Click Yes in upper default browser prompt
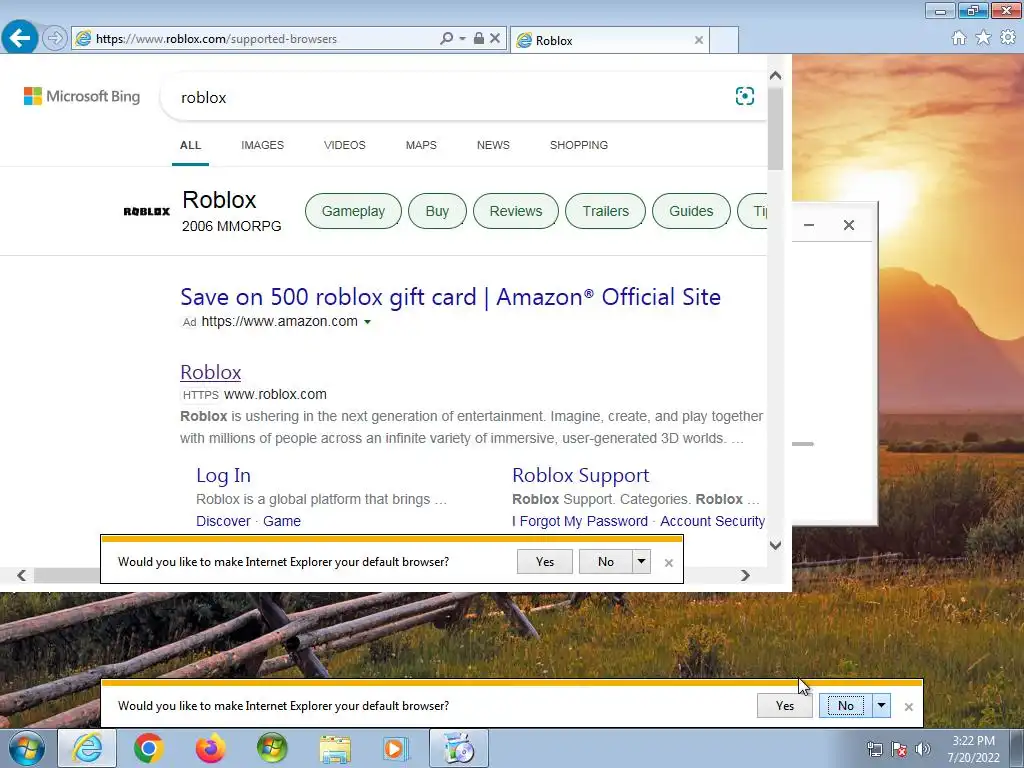 click(545, 562)
